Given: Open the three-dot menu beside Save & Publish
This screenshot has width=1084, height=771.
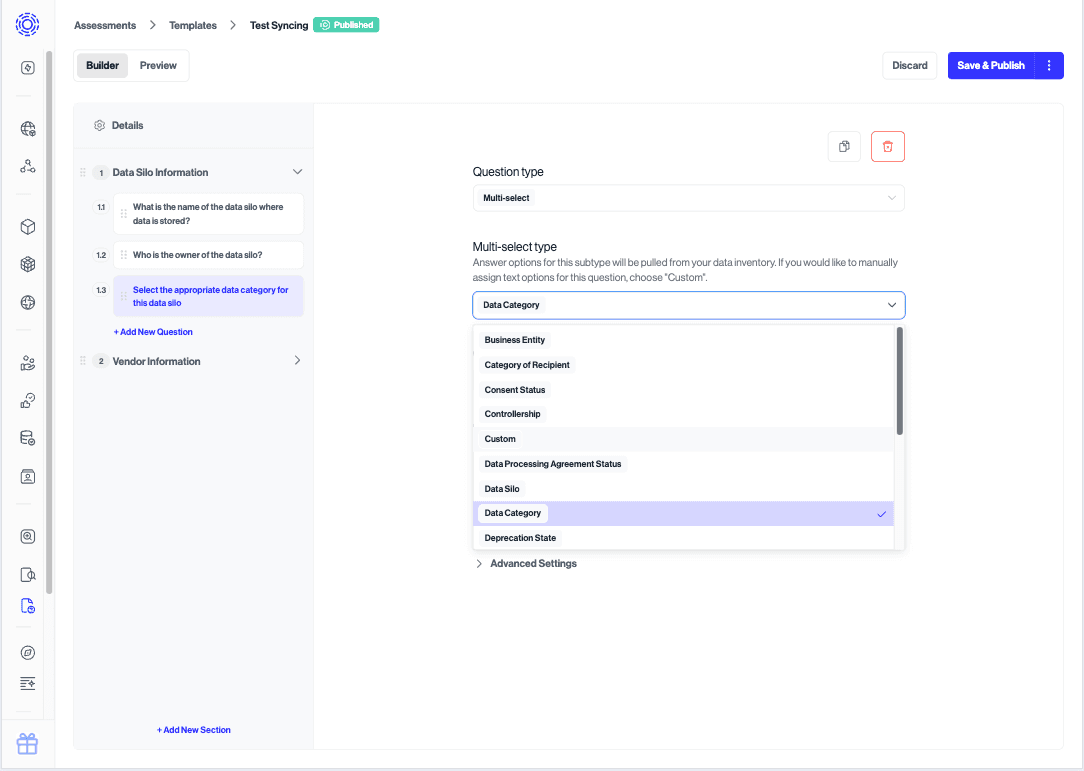Looking at the screenshot, I should click(1049, 66).
